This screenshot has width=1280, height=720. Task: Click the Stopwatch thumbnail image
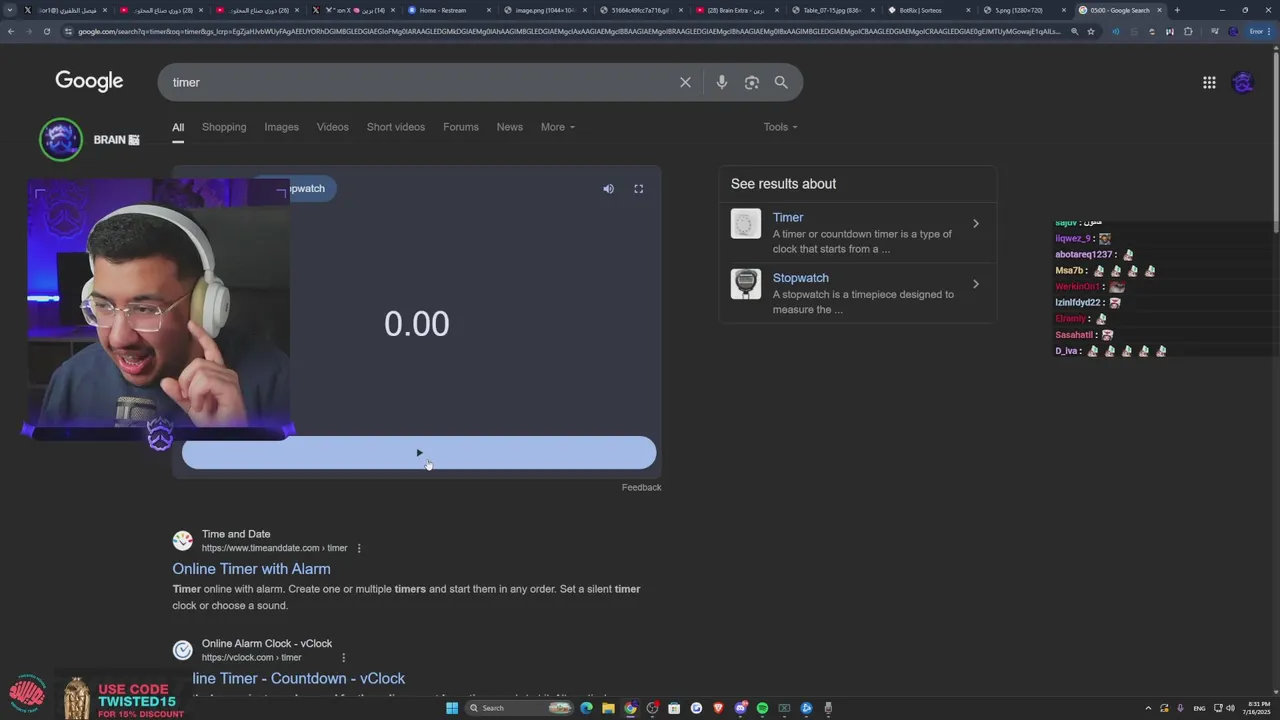pyautogui.click(x=746, y=284)
